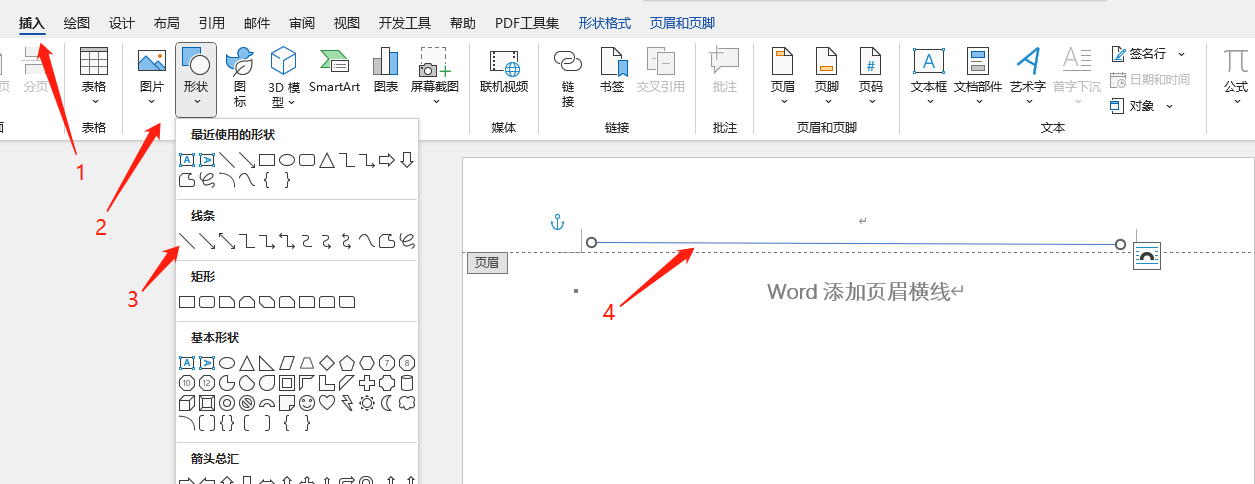Click the 插入 insert tab
This screenshot has width=1255, height=484.
click(x=32, y=23)
